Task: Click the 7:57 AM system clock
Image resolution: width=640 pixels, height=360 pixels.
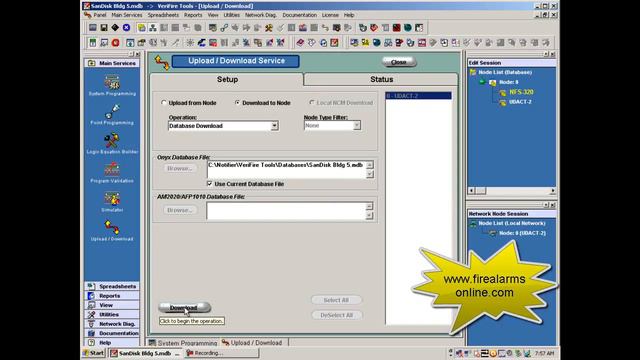Action: tap(544, 353)
